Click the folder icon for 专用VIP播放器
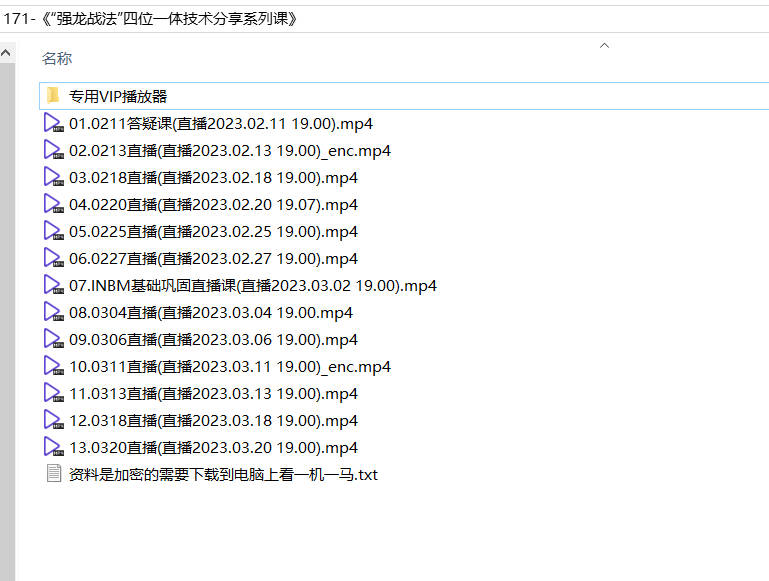 point(53,96)
